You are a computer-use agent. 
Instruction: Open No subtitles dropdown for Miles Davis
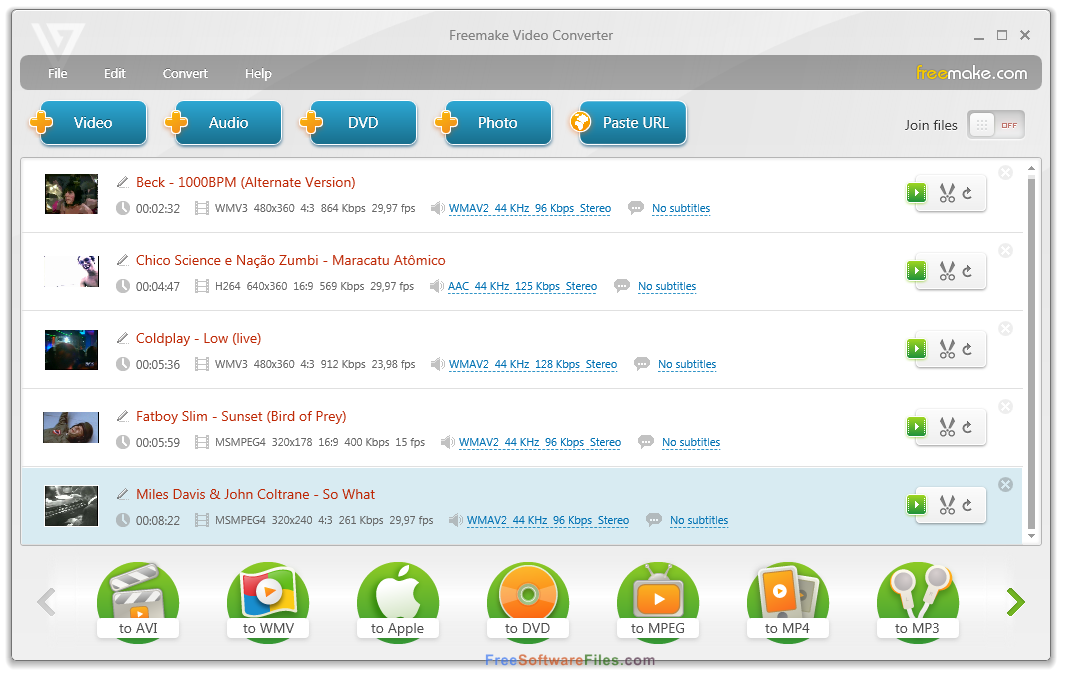(x=699, y=520)
